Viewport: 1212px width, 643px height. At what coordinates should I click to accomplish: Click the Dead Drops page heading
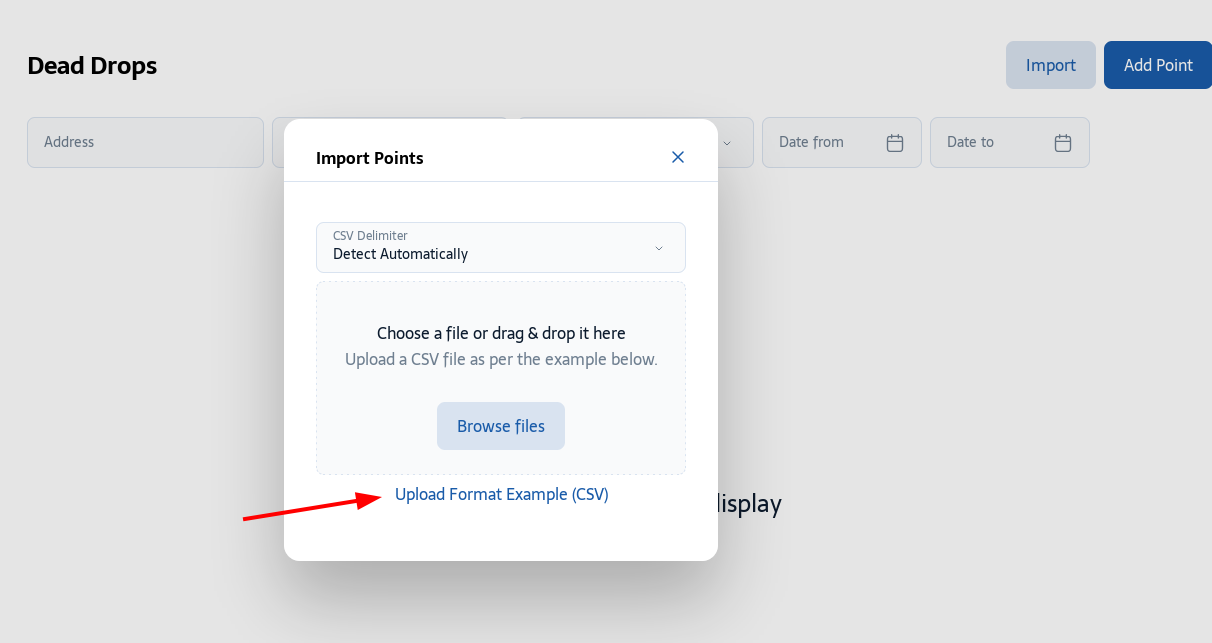92,66
